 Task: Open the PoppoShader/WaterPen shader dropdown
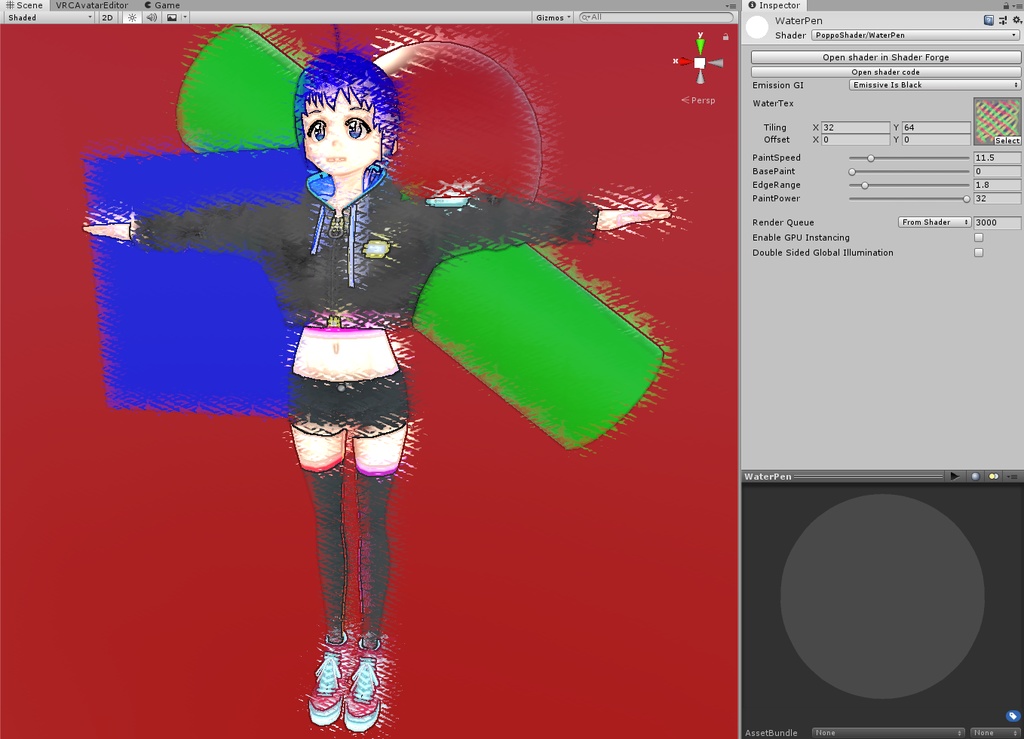coord(915,35)
